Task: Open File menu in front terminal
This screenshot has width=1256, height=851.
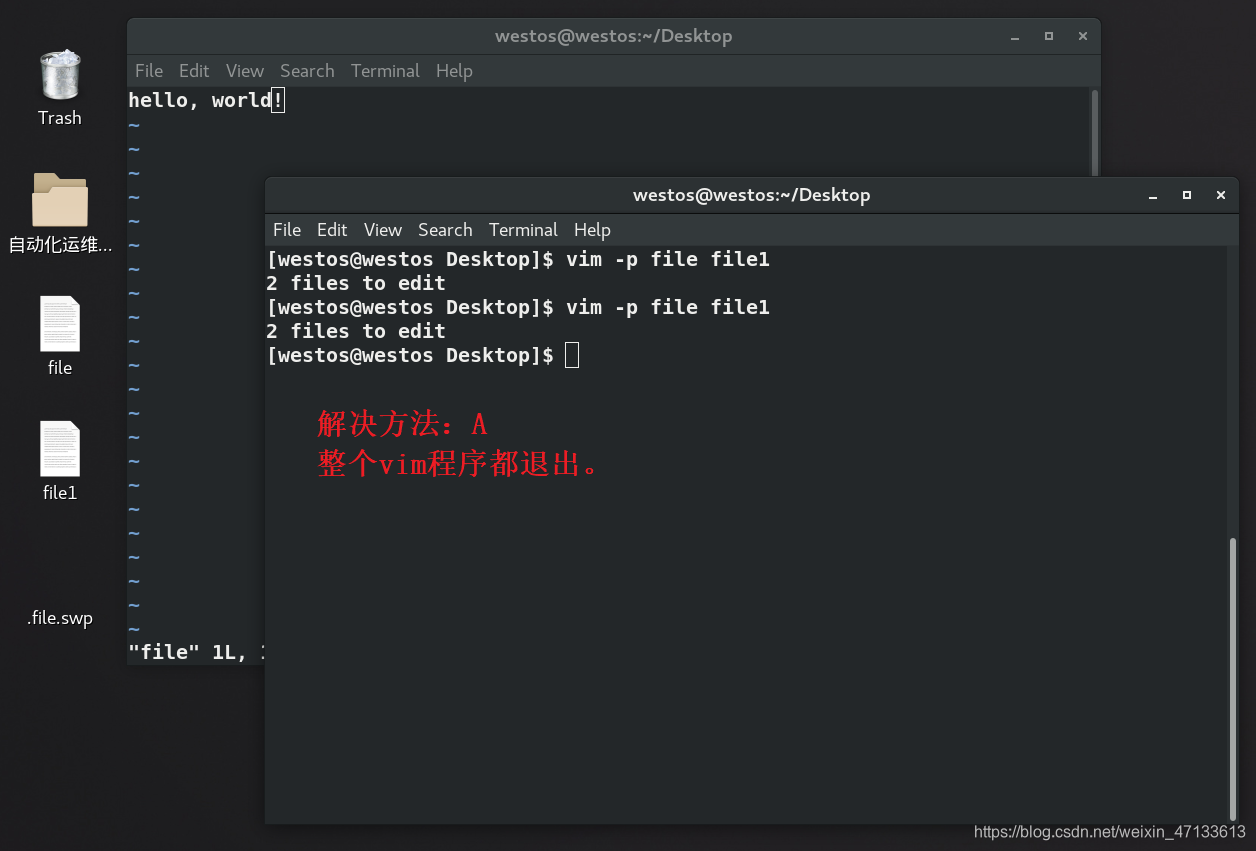Action: tap(287, 230)
